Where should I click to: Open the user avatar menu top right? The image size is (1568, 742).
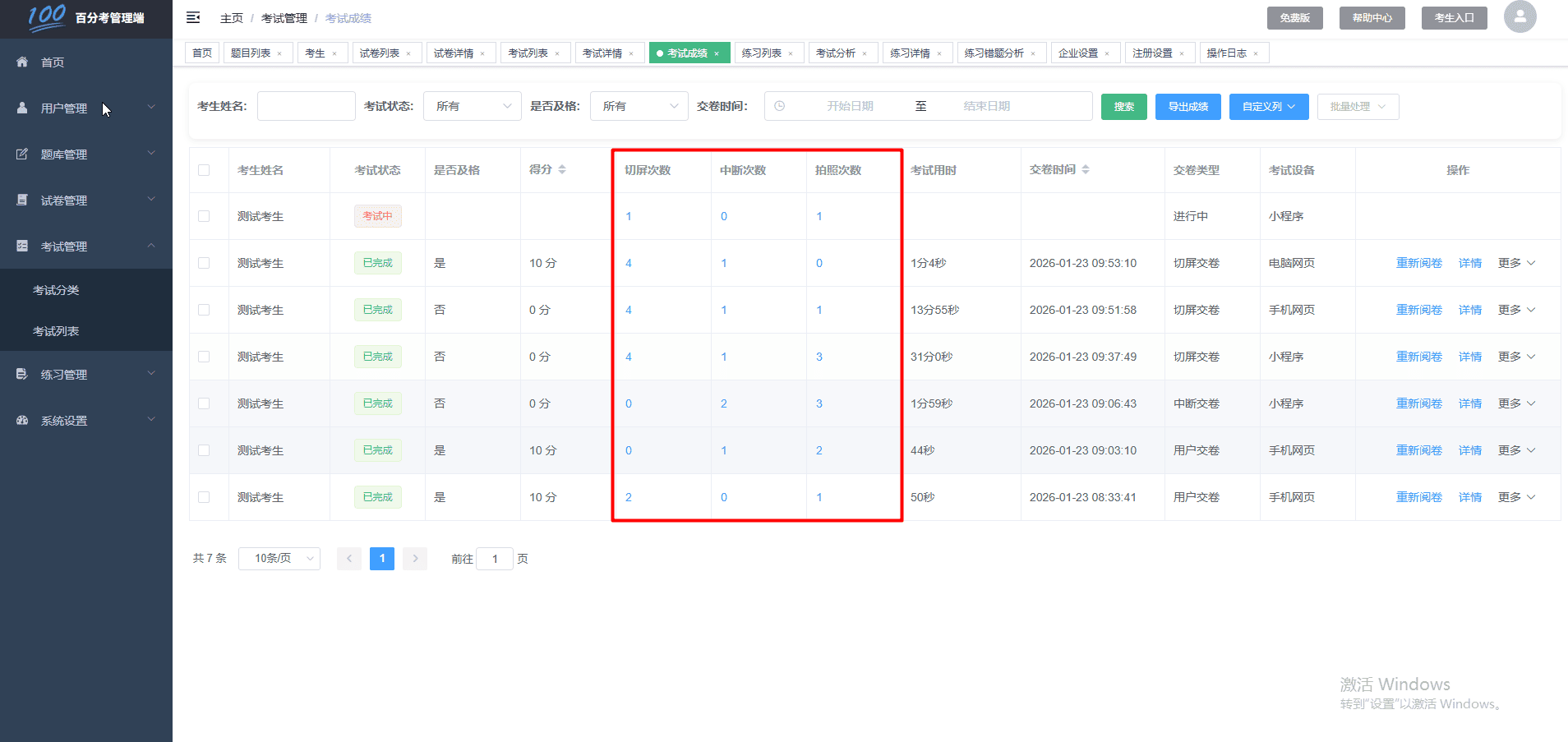(x=1519, y=16)
